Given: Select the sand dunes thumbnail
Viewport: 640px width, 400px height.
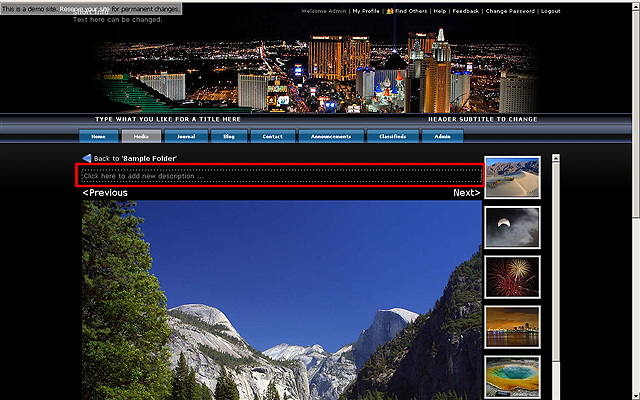Looking at the screenshot, I should click(x=512, y=177).
